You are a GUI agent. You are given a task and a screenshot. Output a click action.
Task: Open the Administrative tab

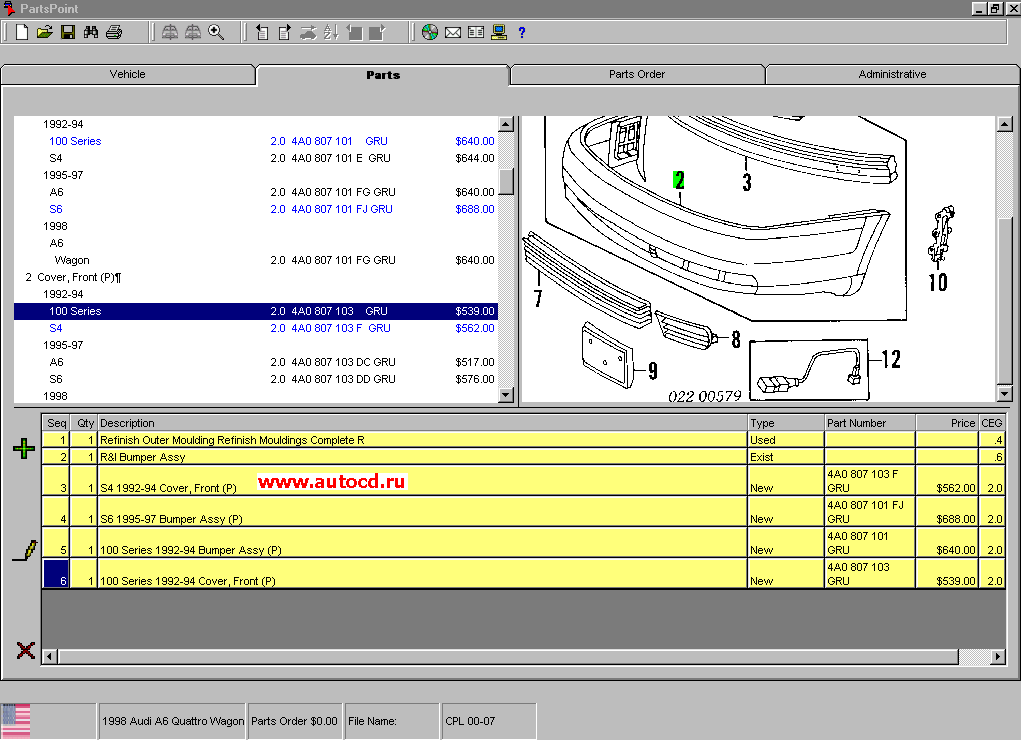[x=892, y=74]
